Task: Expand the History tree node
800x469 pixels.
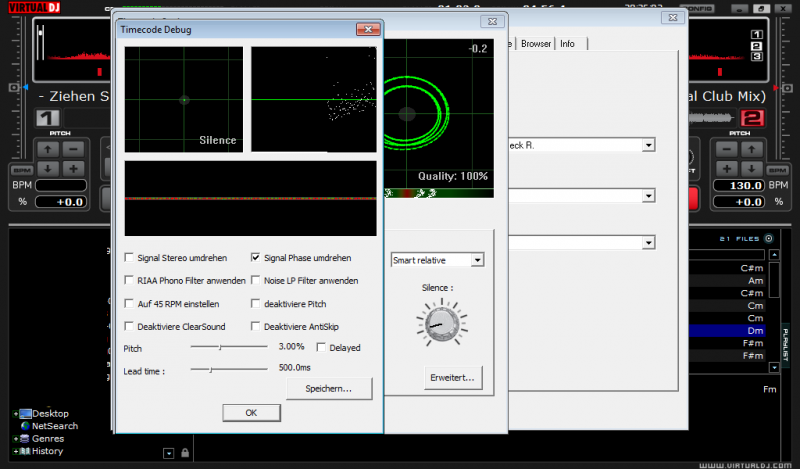Action: point(16,451)
